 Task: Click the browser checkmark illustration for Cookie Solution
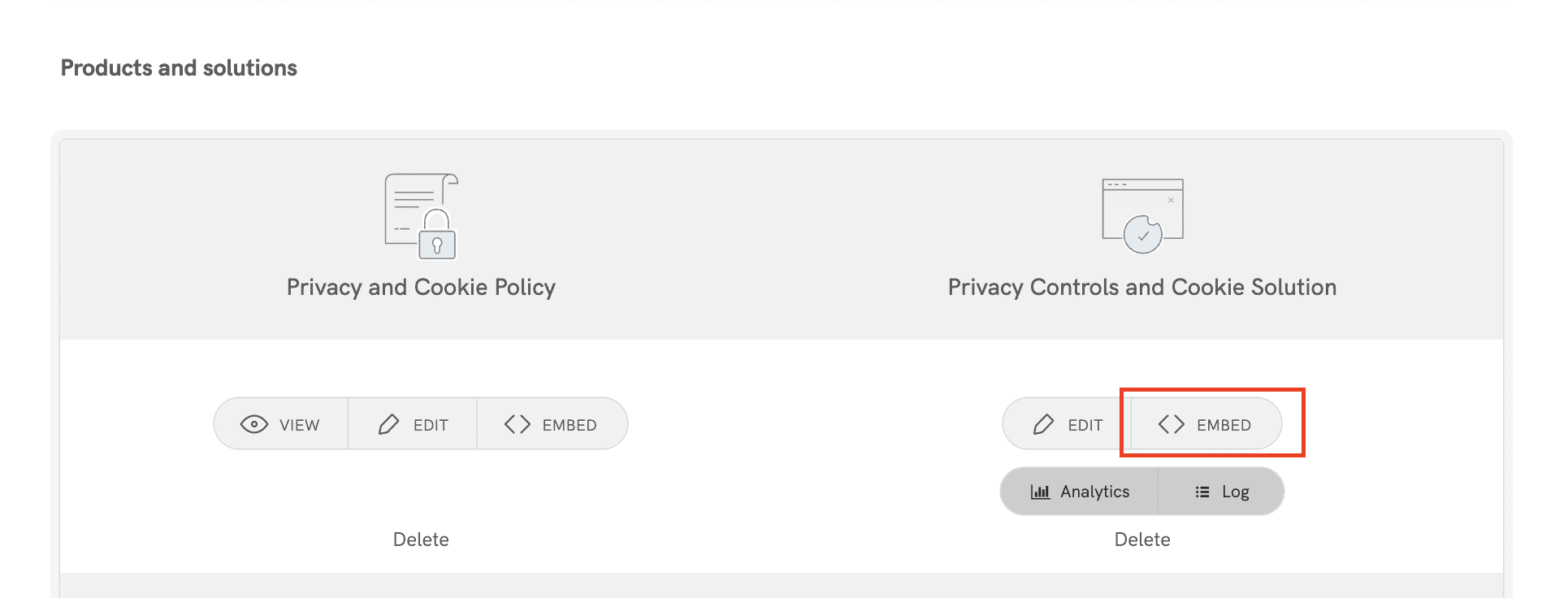(1141, 215)
